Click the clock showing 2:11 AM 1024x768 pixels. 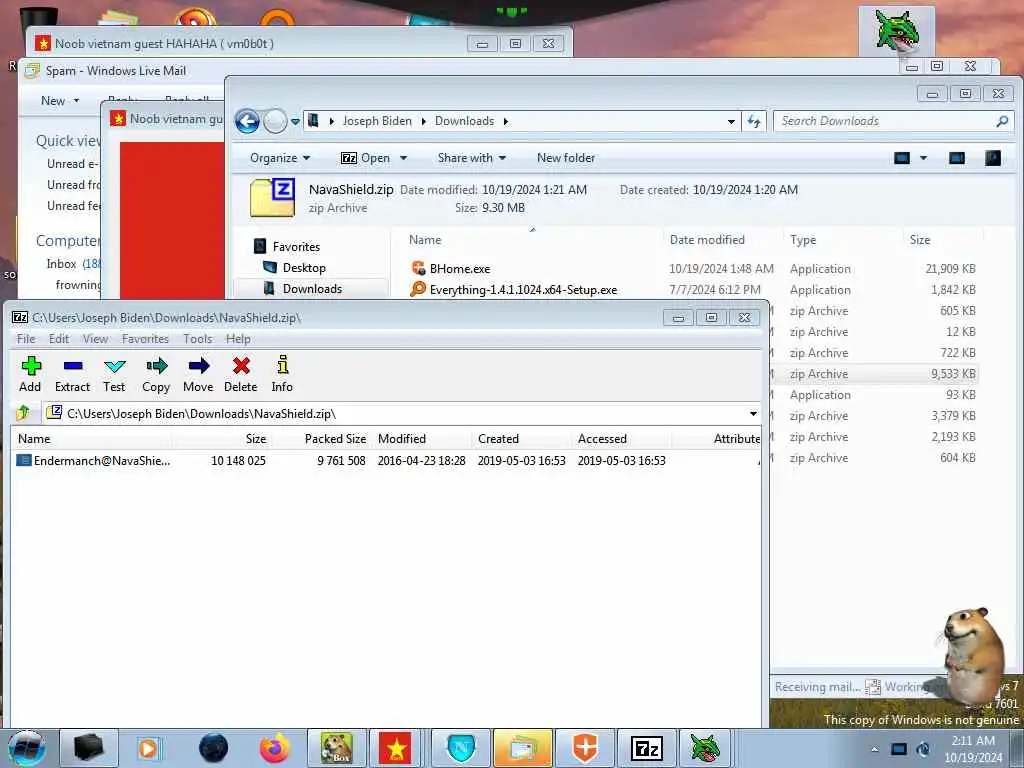click(x=973, y=749)
